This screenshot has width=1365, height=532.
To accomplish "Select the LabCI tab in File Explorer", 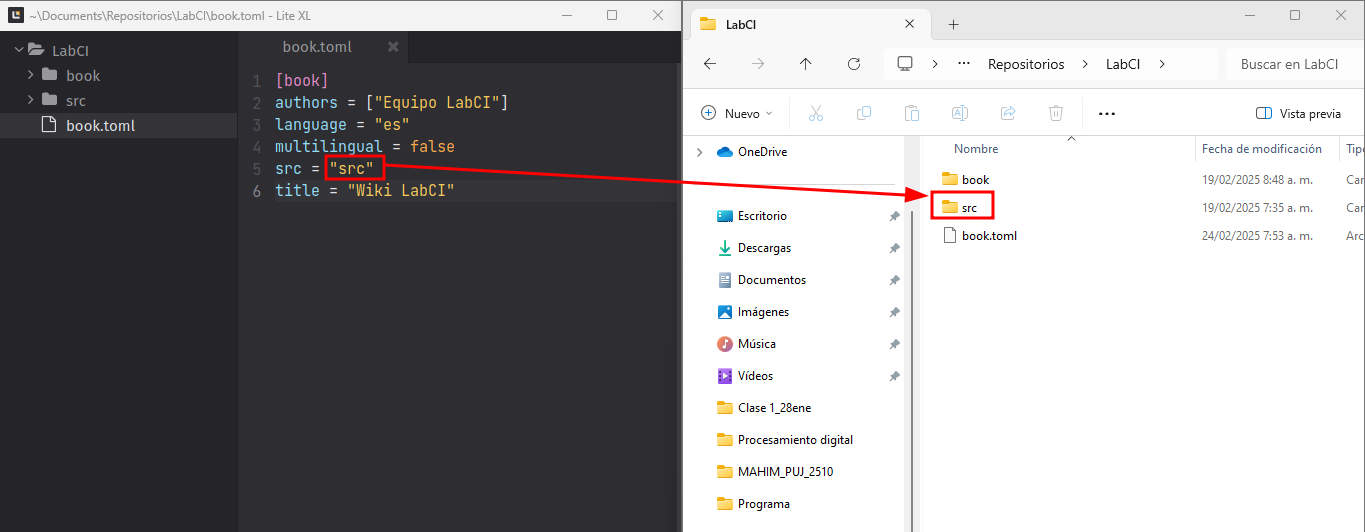I will click(x=741, y=24).
